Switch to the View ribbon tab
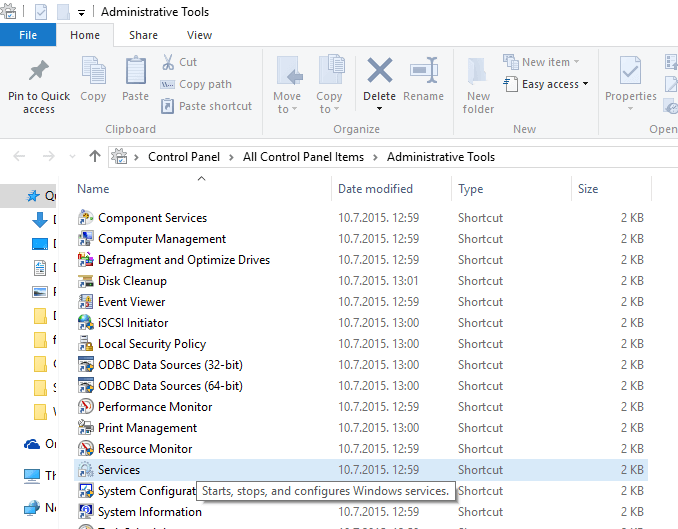 [199, 35]
